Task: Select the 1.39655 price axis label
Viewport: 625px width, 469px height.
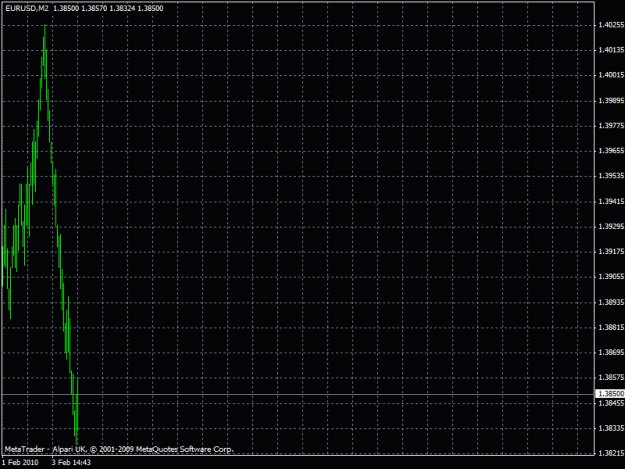Action: [x=611, y=151]
